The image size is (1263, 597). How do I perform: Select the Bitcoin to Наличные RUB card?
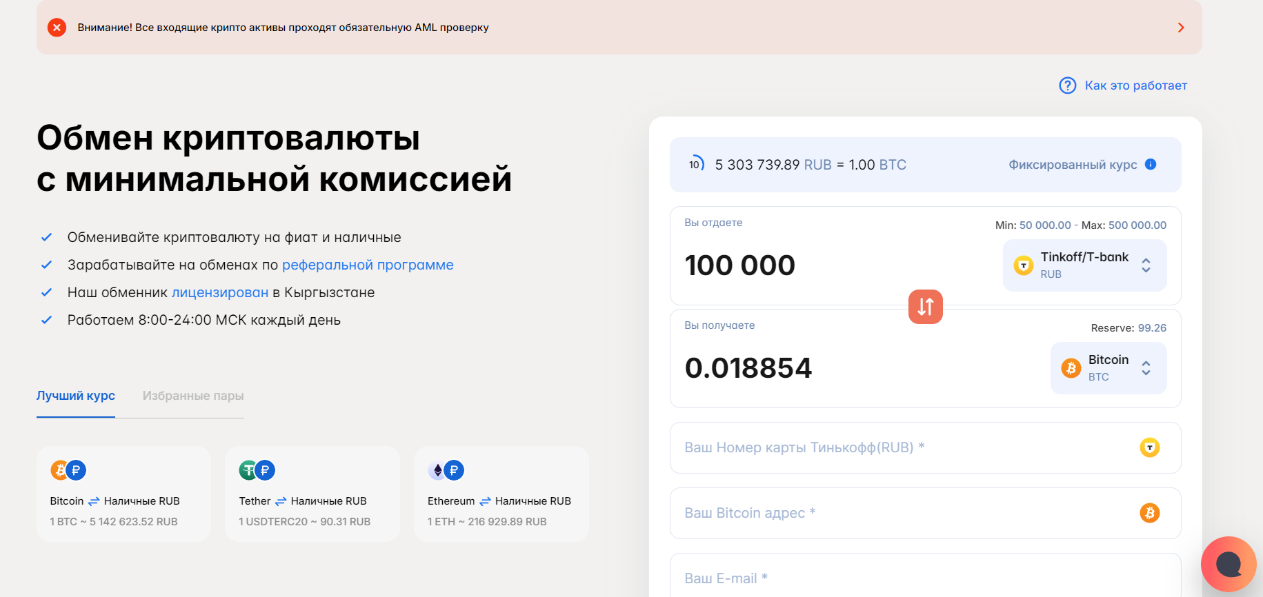point(123,494)
